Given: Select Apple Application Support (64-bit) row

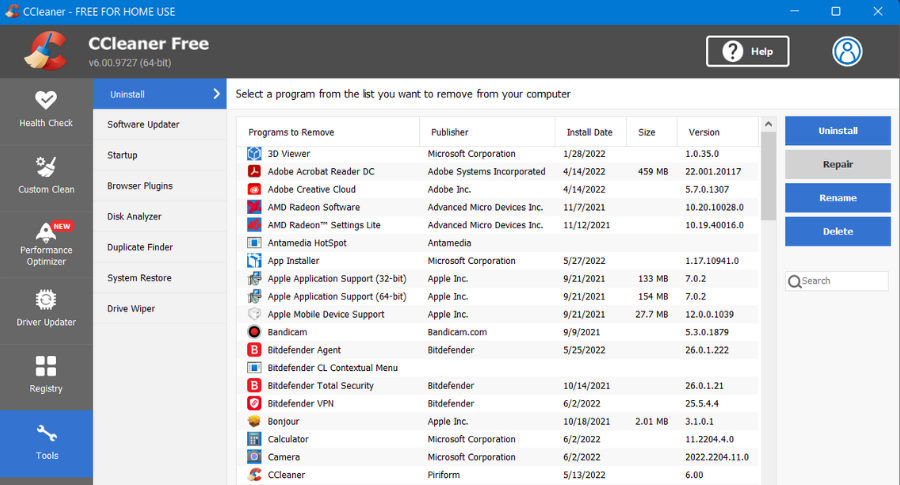Looking at the screenshot, I should [x=497, y=296].
